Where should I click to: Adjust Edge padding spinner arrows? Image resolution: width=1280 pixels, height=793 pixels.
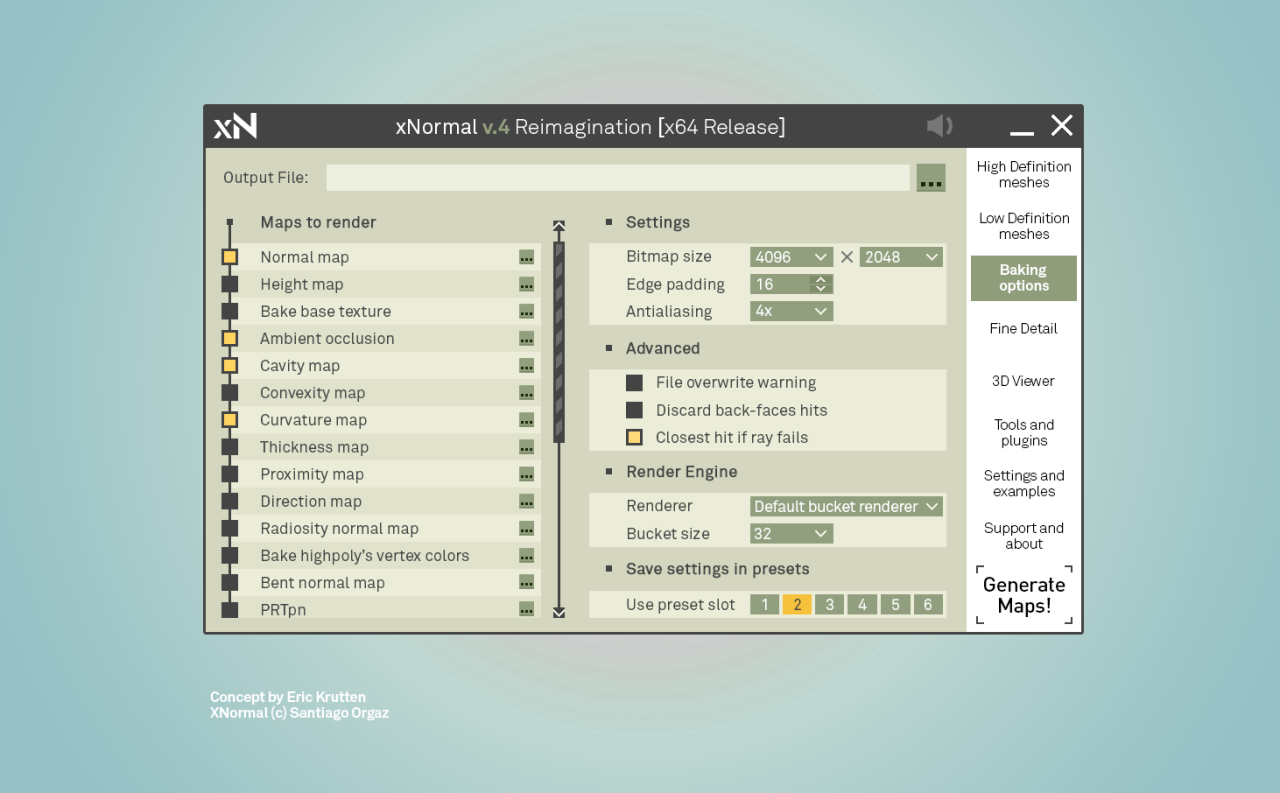click(821, 284)
